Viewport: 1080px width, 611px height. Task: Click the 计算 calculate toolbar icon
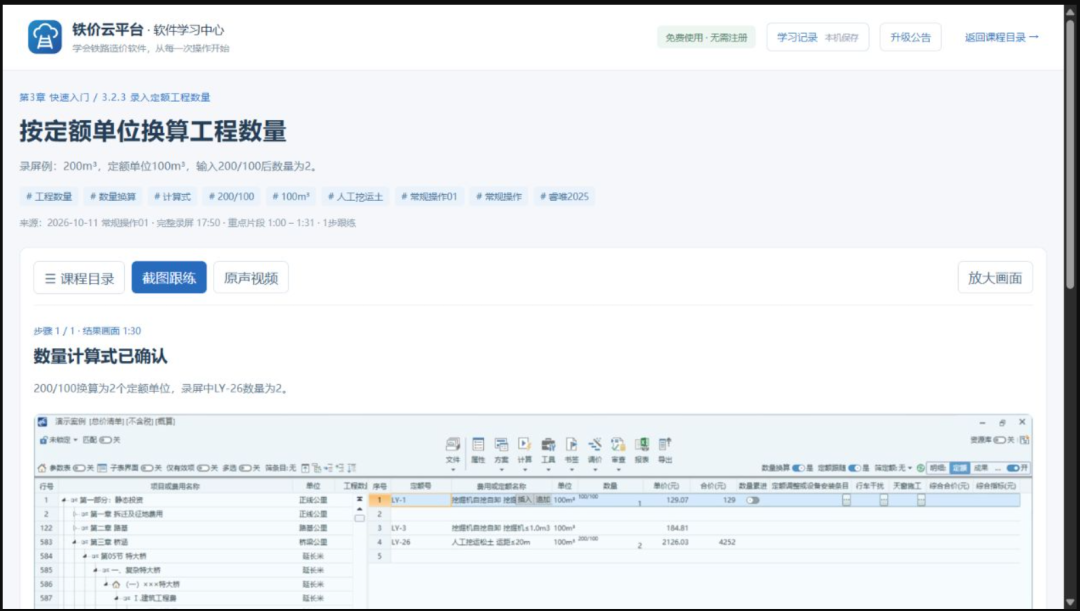(524, 444)
